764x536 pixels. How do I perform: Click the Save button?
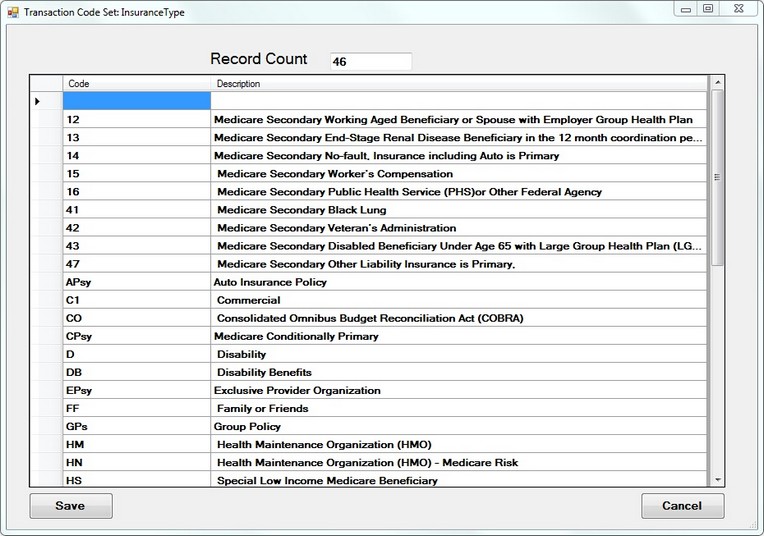click(70, 506)
